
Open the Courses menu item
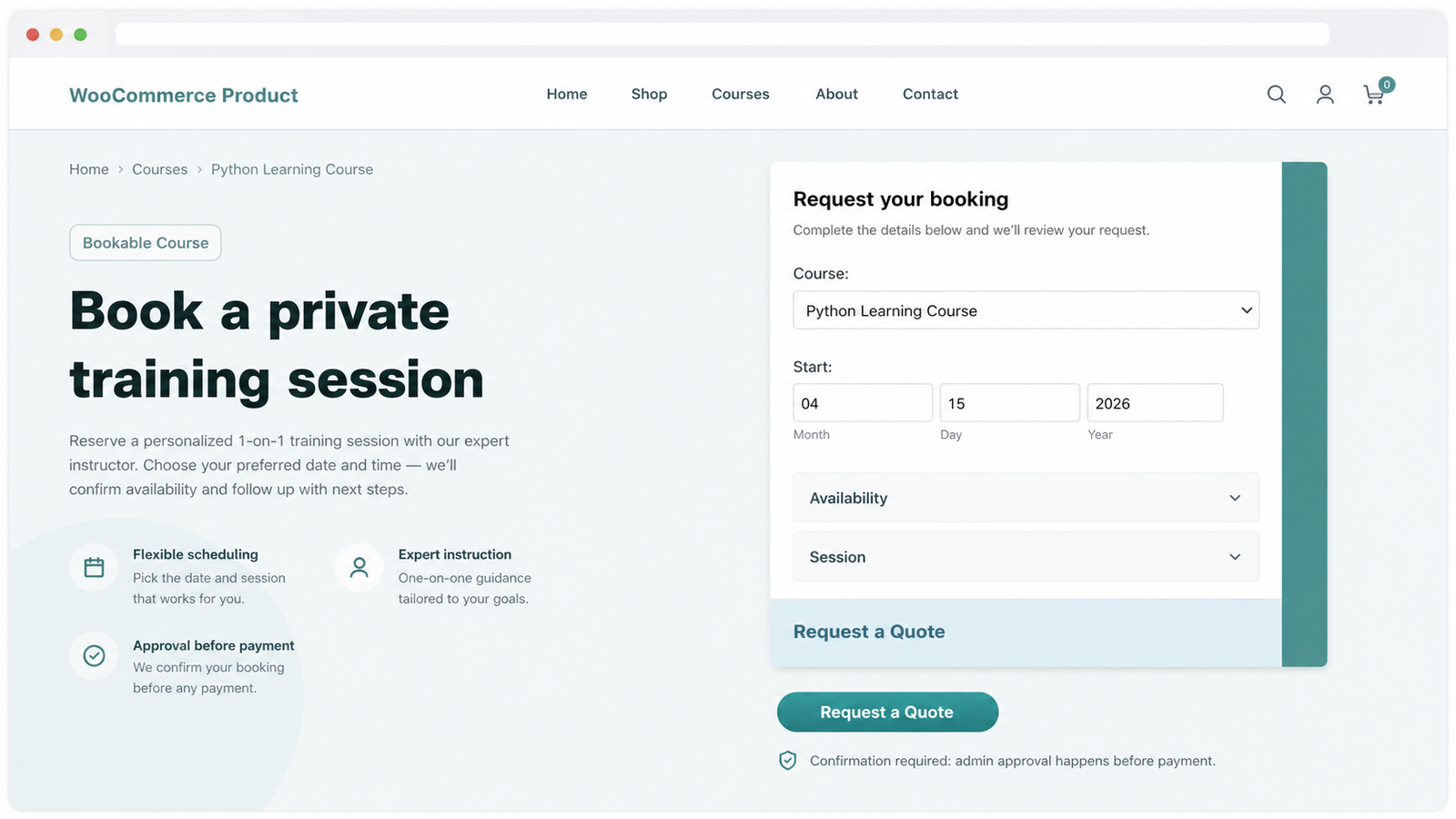point(741,94)
